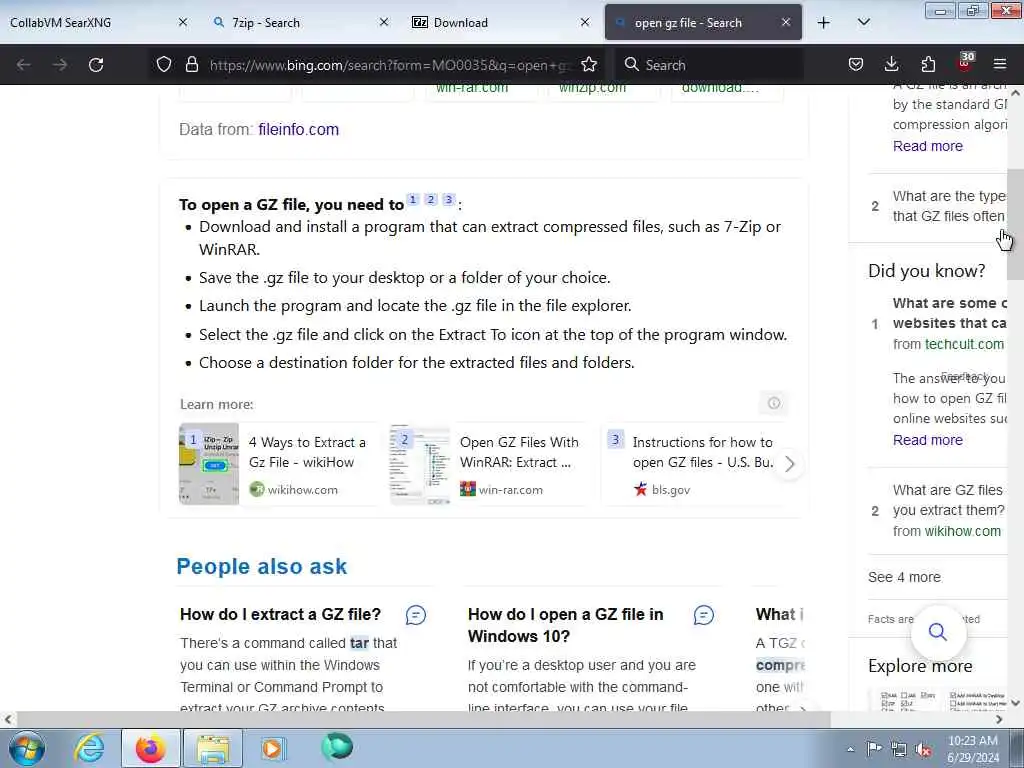Viewport: 1024px width, 768px height.
Task: Click the WinRAR card thumbnail image
Action: (x=420, y=464)
